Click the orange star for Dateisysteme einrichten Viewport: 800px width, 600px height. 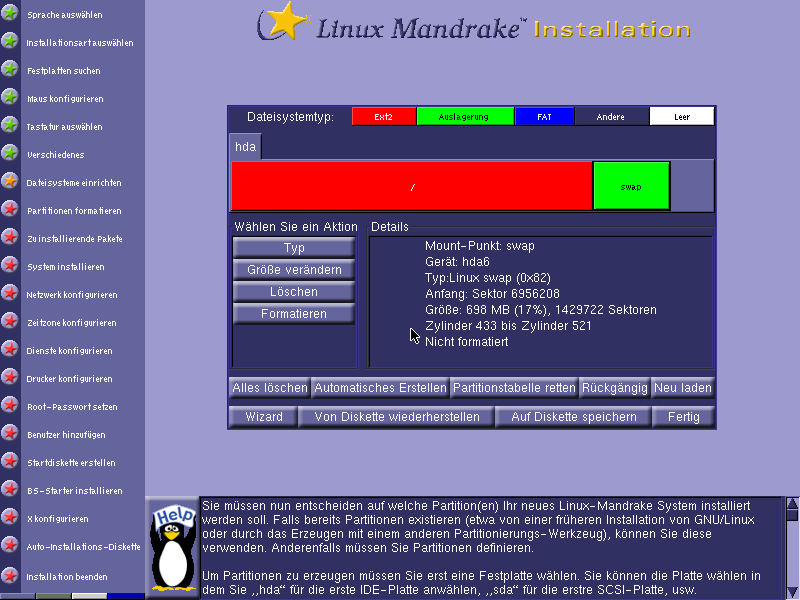[10, 181]
